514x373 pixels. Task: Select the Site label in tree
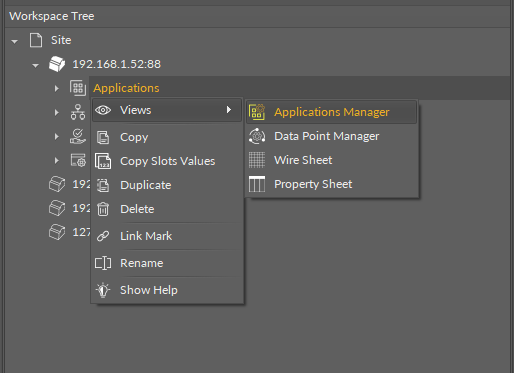61,40
